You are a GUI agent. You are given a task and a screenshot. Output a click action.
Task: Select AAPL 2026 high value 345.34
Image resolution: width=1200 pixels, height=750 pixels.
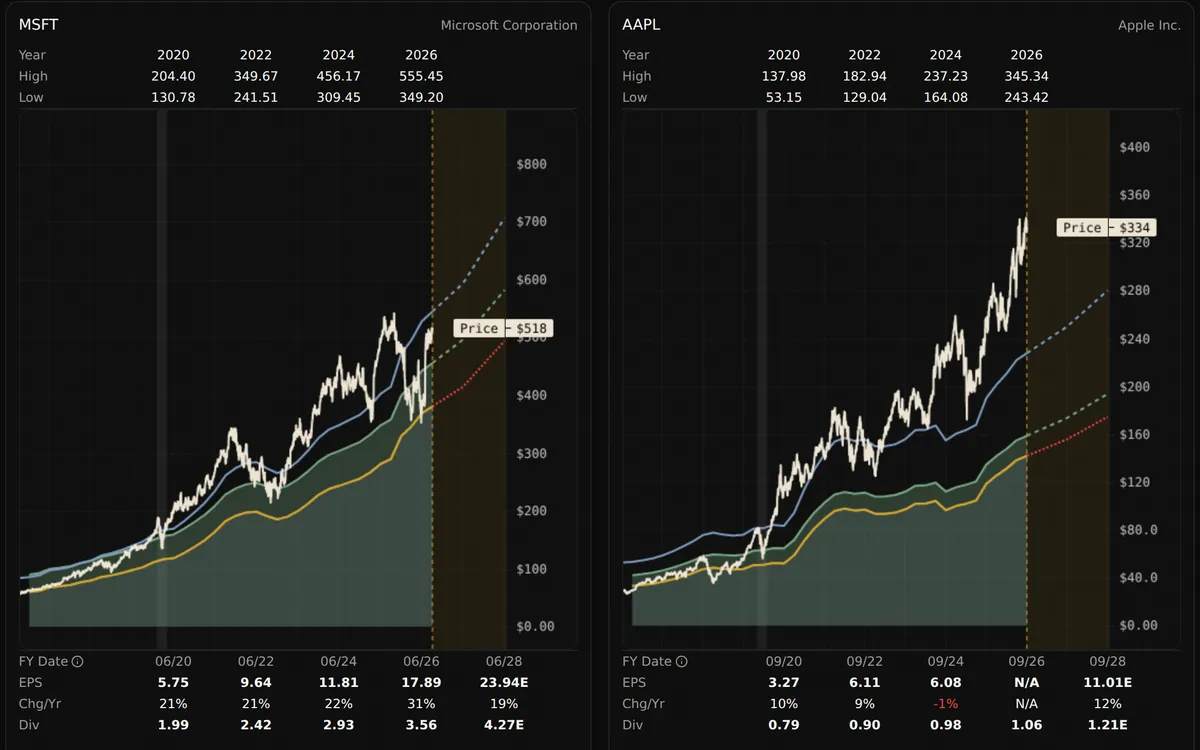tap(1027, 76)
